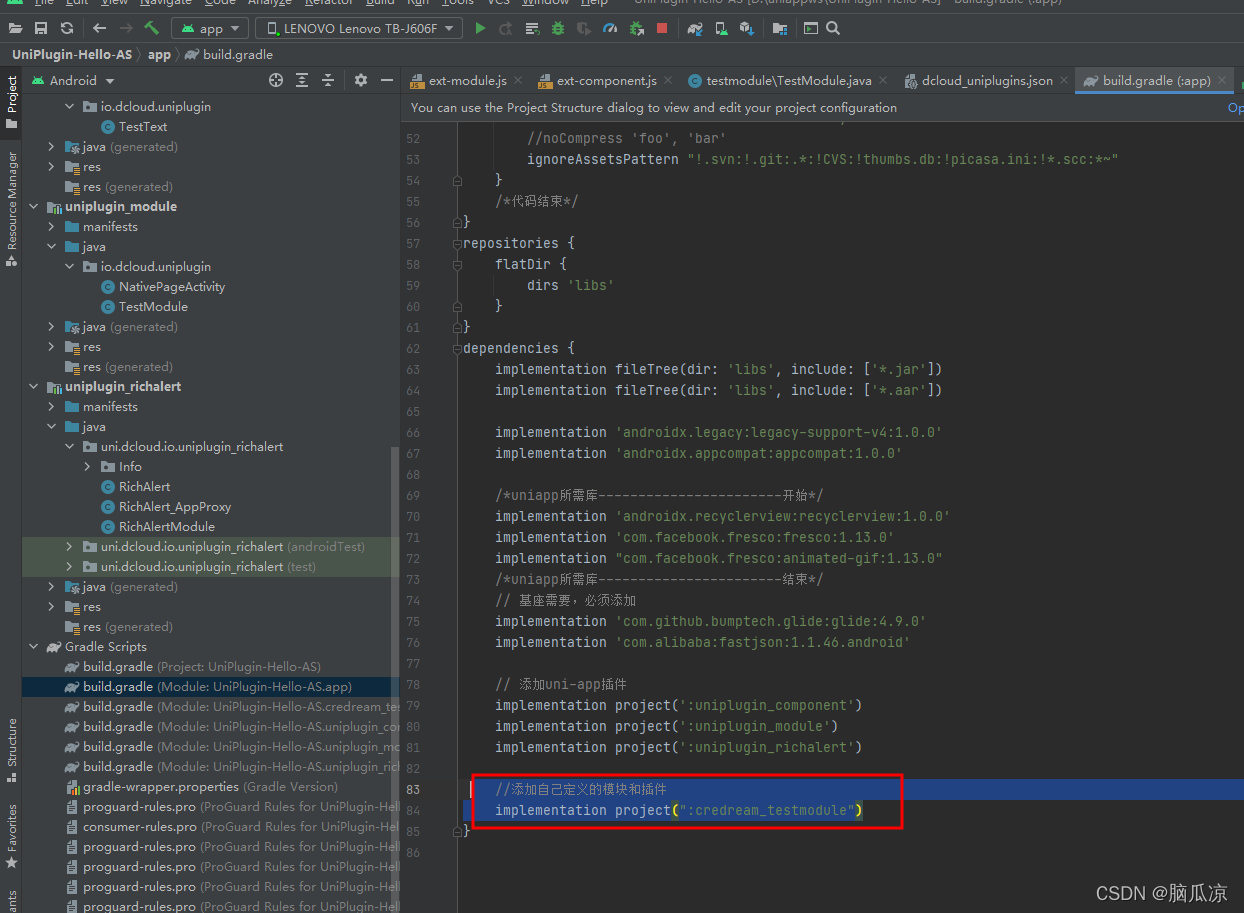This screenshot has height=913, width=1244.
Task: Collapse the uniplugin_module tree node
Action: point(34,207)
